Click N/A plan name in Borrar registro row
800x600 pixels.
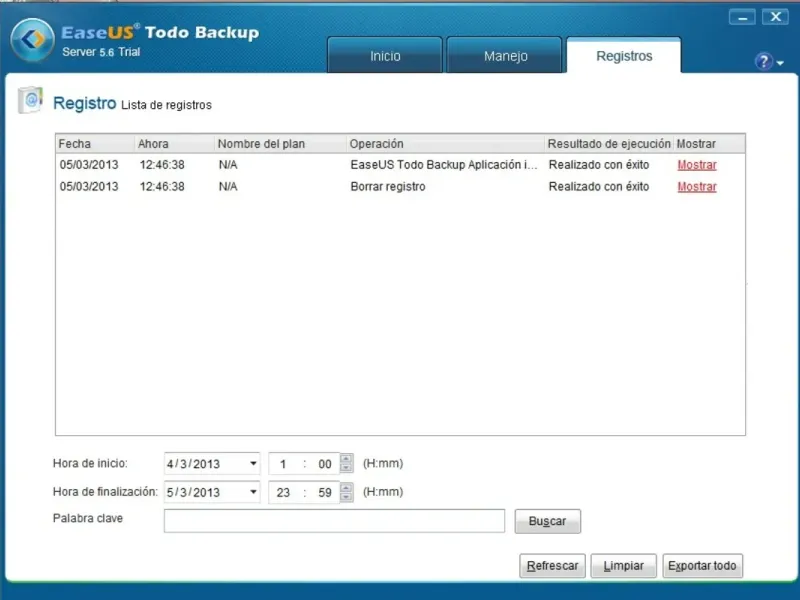tap(228, 187)
